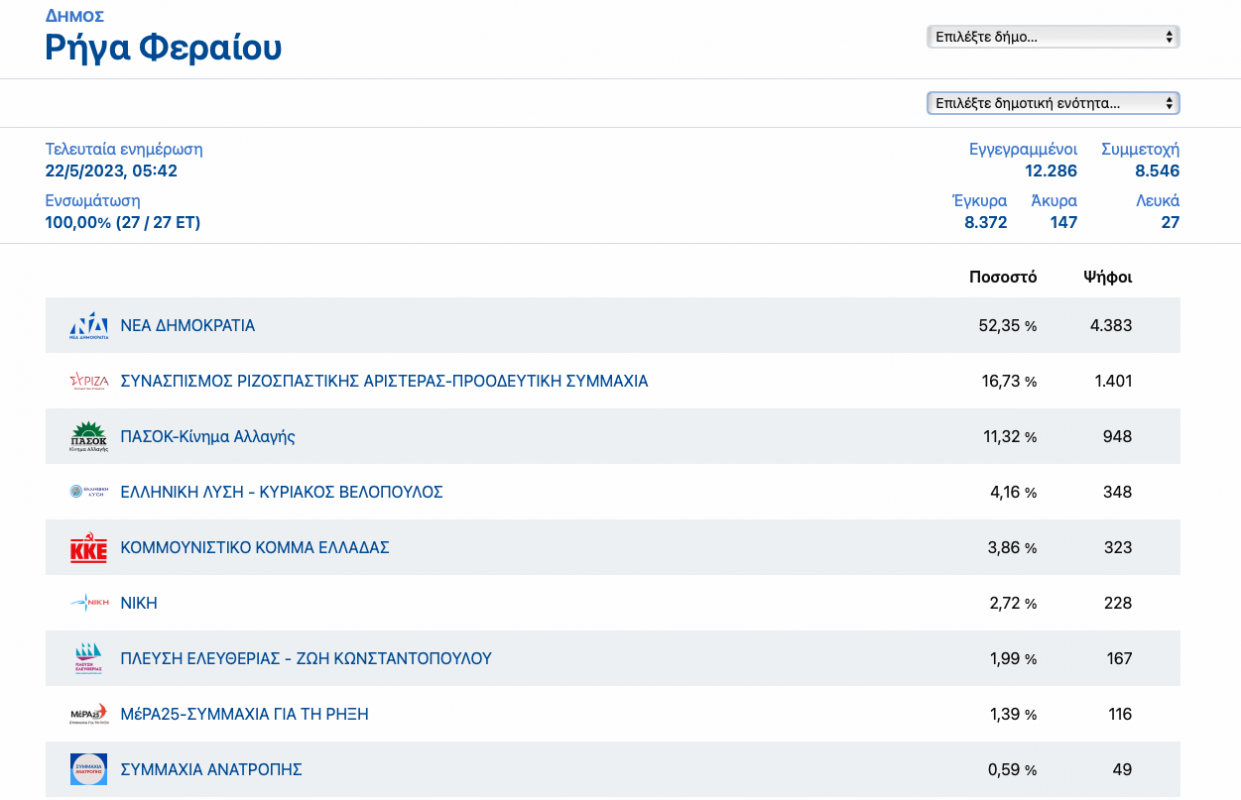Click the valid votes value '8.372'
The width and height of the screenshot is (1241, 800).
point(986,222)
